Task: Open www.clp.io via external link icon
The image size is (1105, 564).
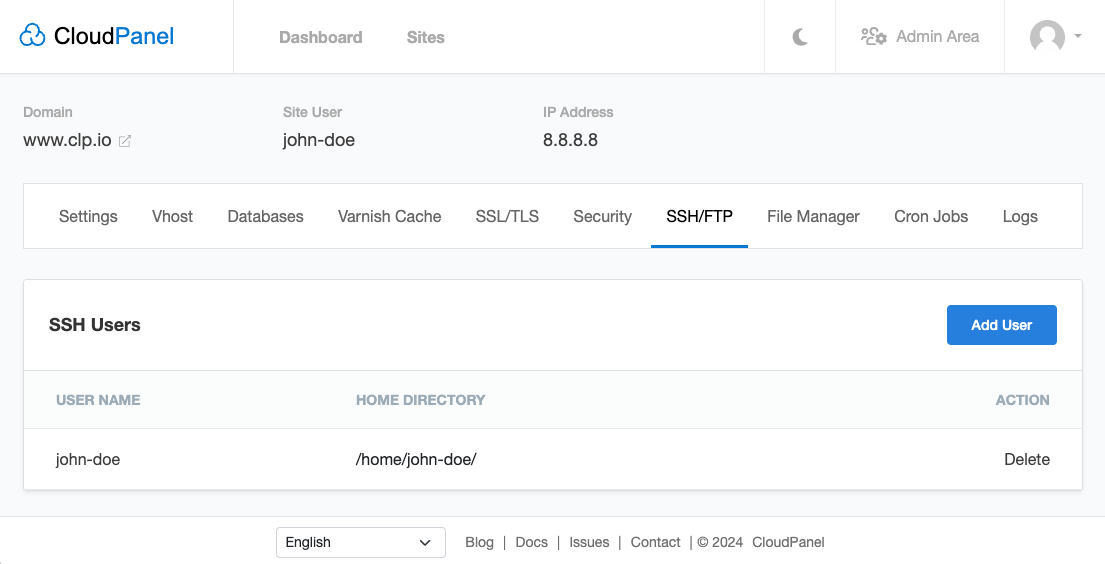Action: 125,141
